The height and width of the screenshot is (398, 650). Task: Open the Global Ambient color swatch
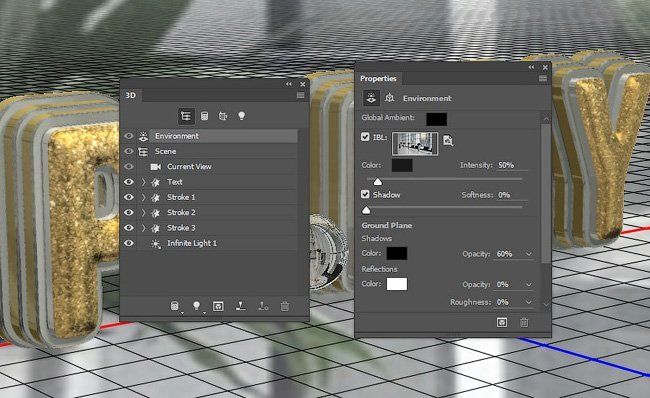[x=437, y=119]
